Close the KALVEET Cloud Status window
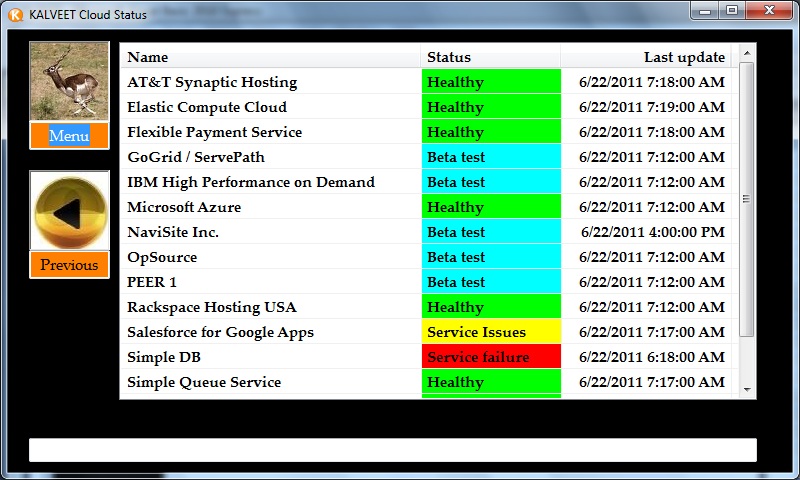The height and width of the screenshot is (480, 800). click(769, 11)
